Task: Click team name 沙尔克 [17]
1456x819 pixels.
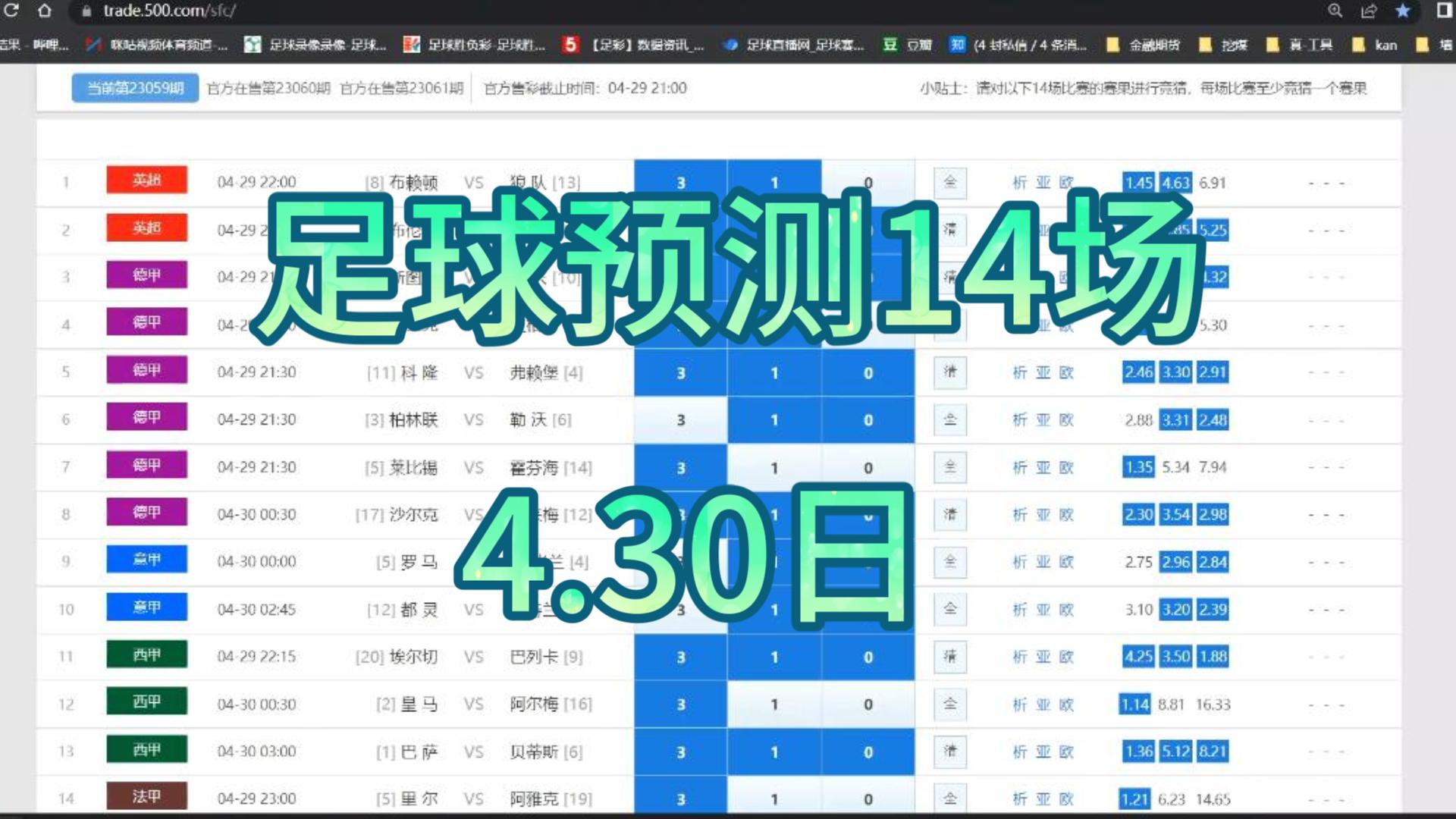Action: tap(397, 515)
